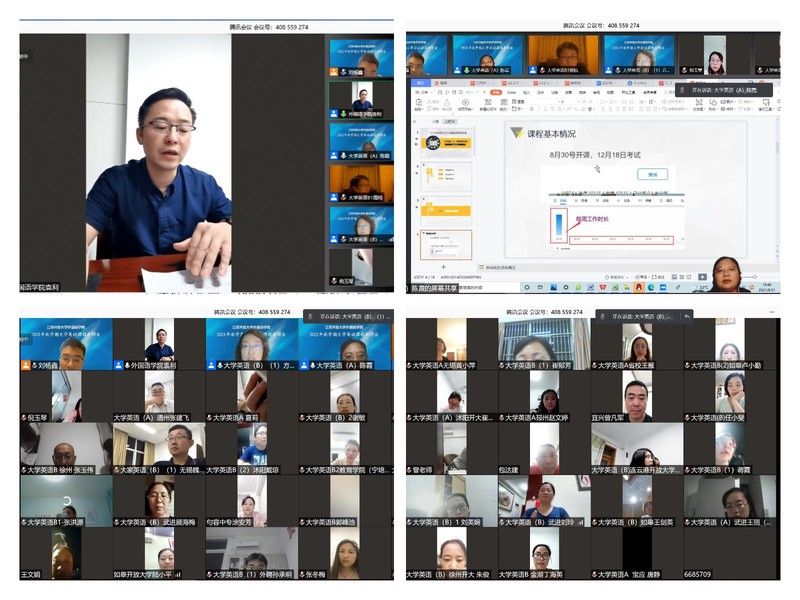Start the WPS slideshow play button

coord(703,277)
